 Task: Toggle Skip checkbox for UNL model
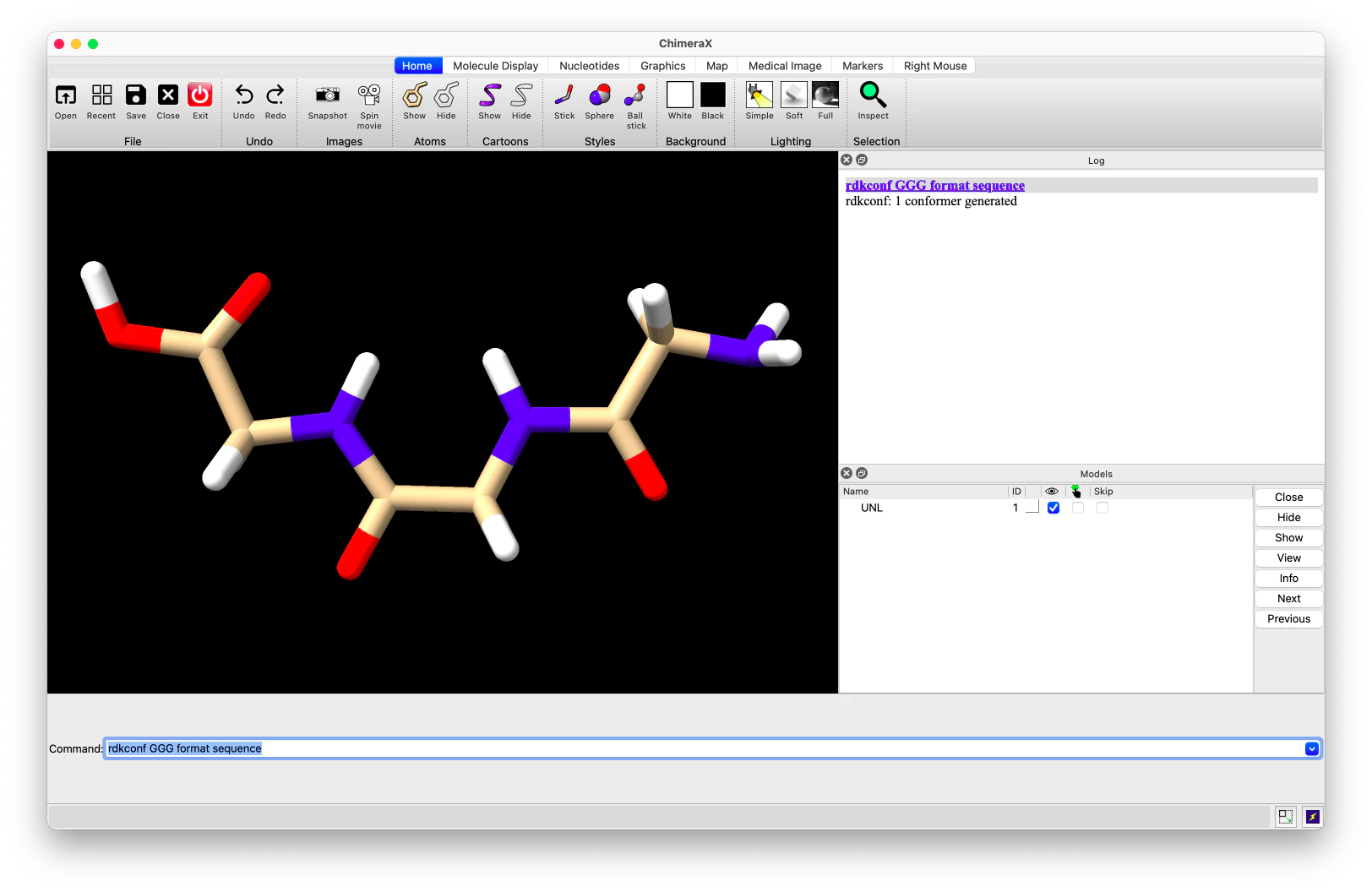[1102, 508]
